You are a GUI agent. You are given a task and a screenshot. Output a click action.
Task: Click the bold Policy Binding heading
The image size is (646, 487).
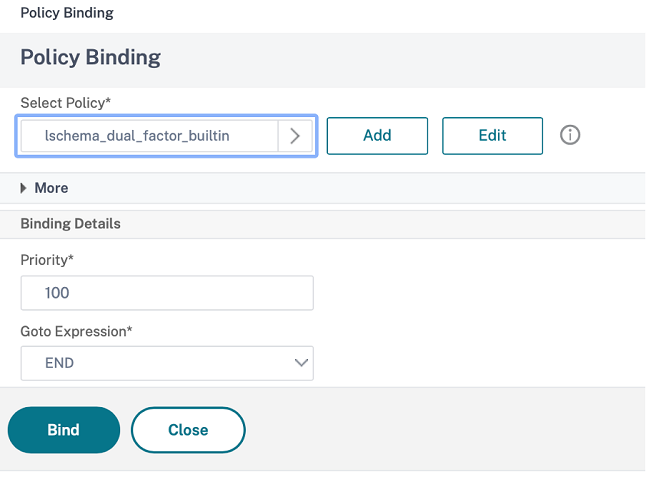tap(91, 57)
